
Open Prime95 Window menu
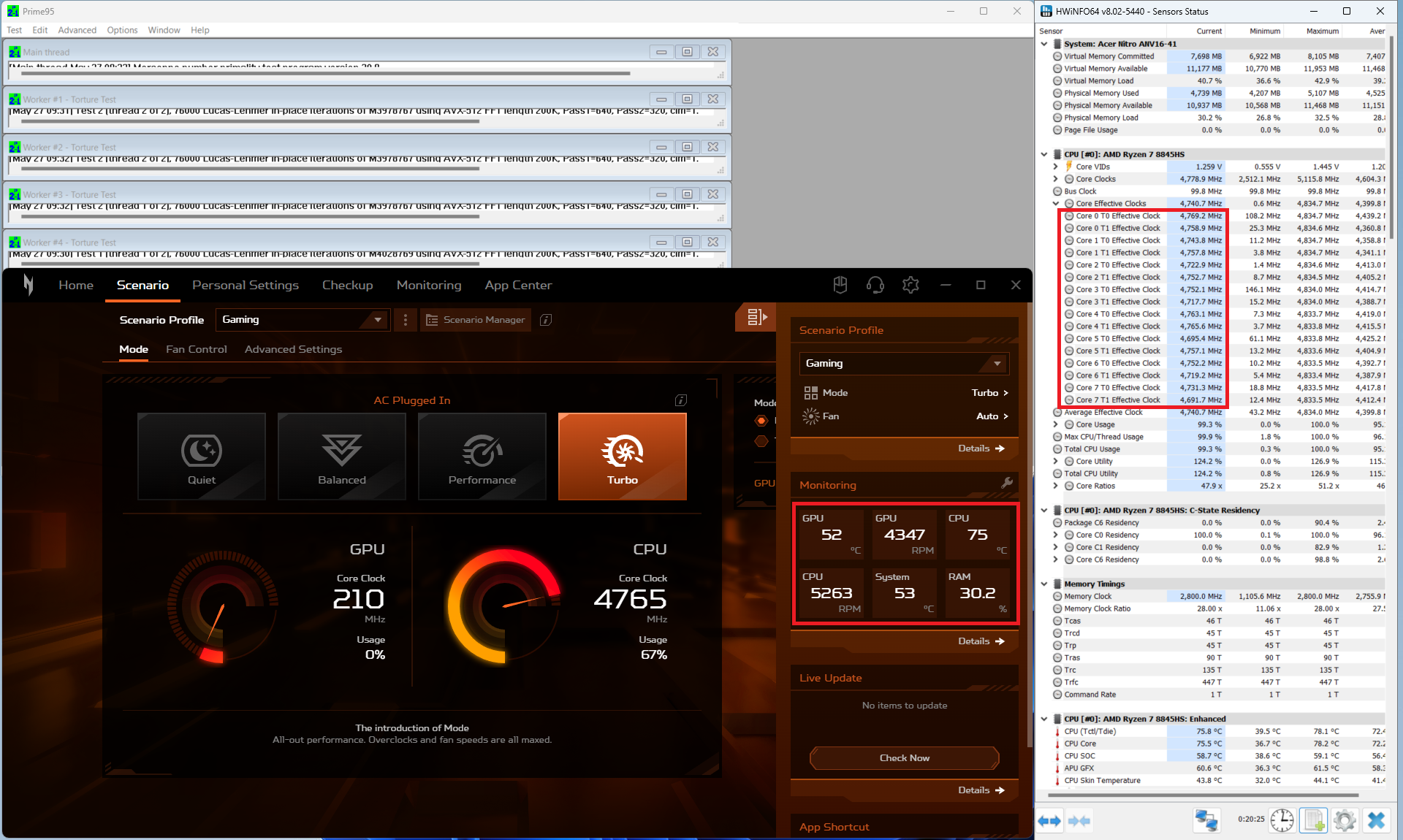(x=164, y=30)
